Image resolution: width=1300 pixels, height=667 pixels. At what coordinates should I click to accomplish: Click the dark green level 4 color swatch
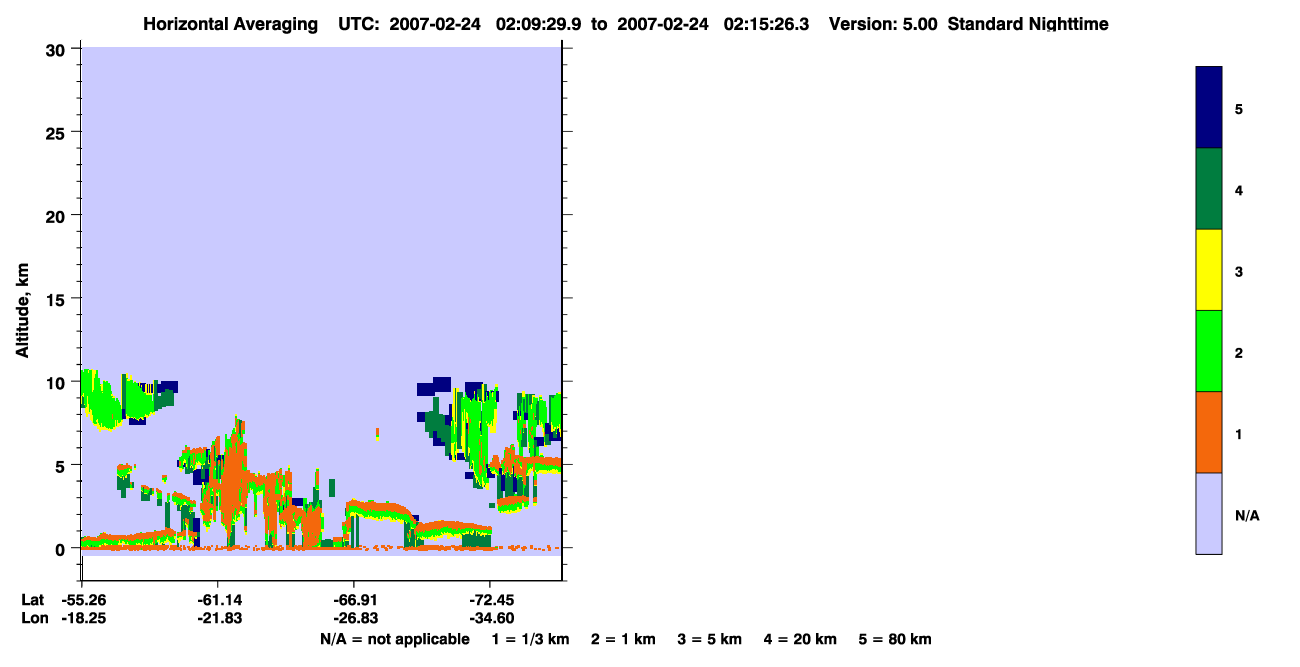point(1209,189)
